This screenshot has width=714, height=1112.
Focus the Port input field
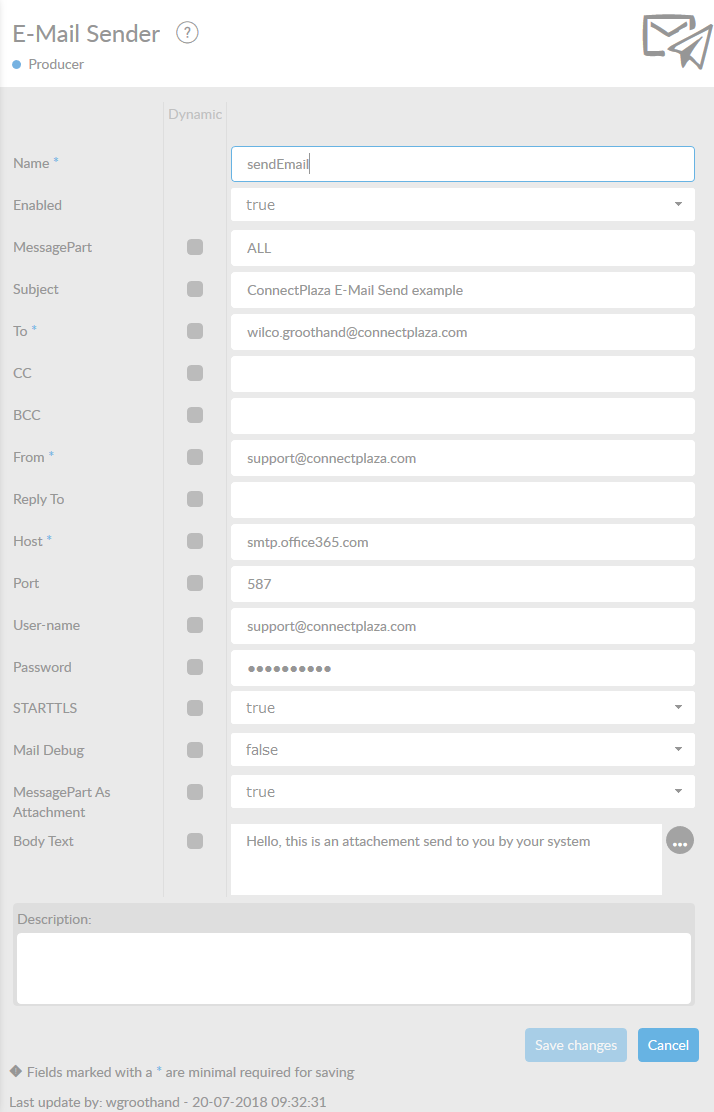click(462, 584)
